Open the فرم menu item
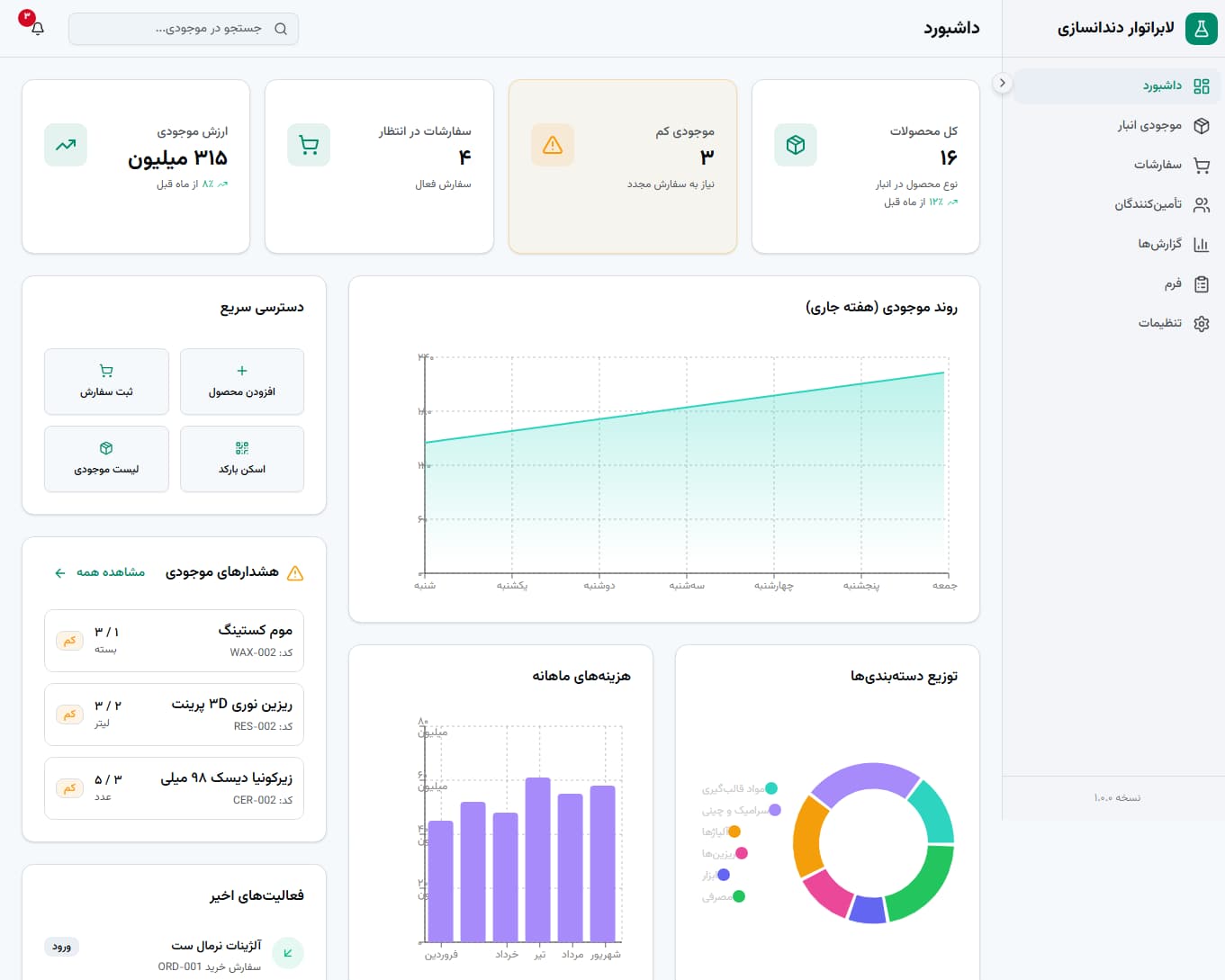The width and height of the screenshot is (1225, 980). tap(1117, 284)
